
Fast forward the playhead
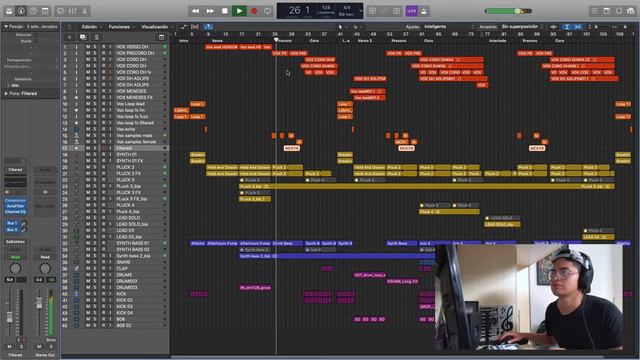210,11
